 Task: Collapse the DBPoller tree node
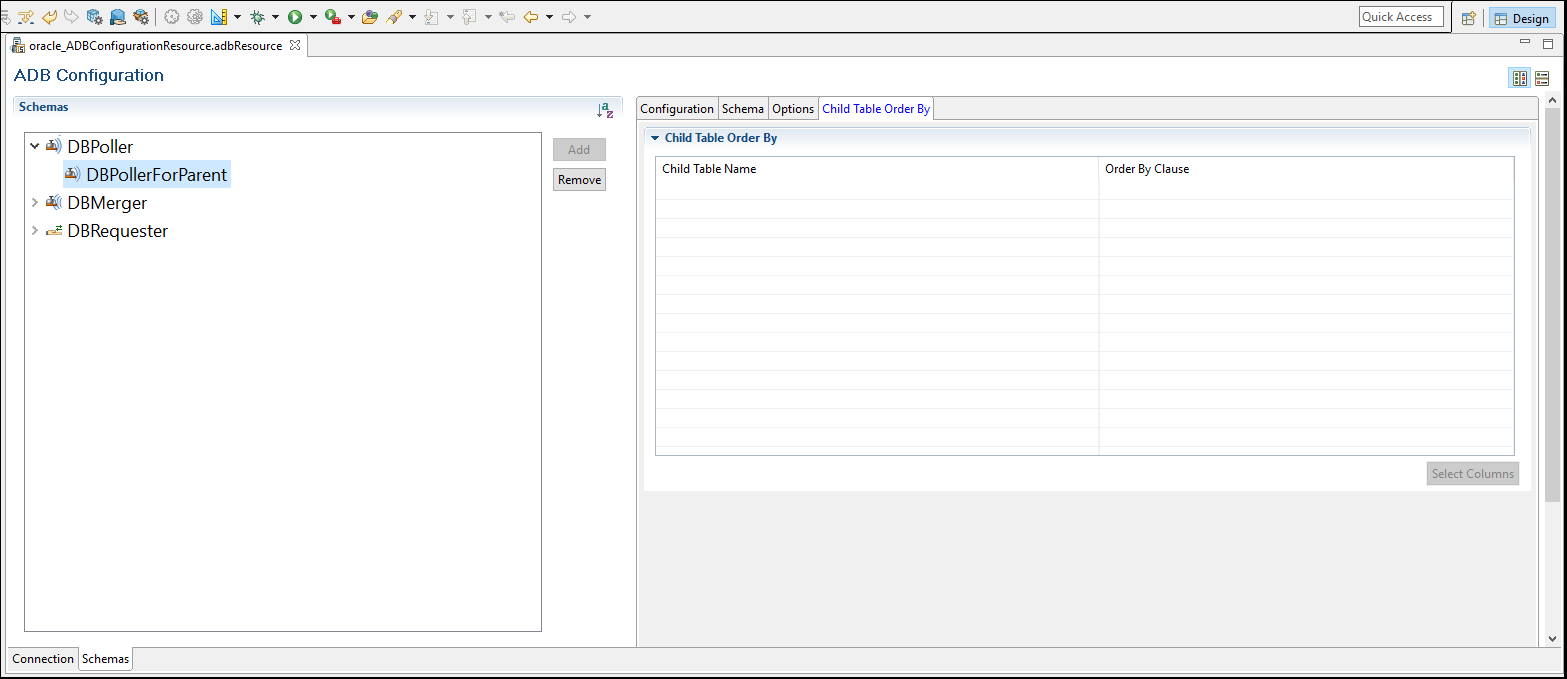coord(35,146)
